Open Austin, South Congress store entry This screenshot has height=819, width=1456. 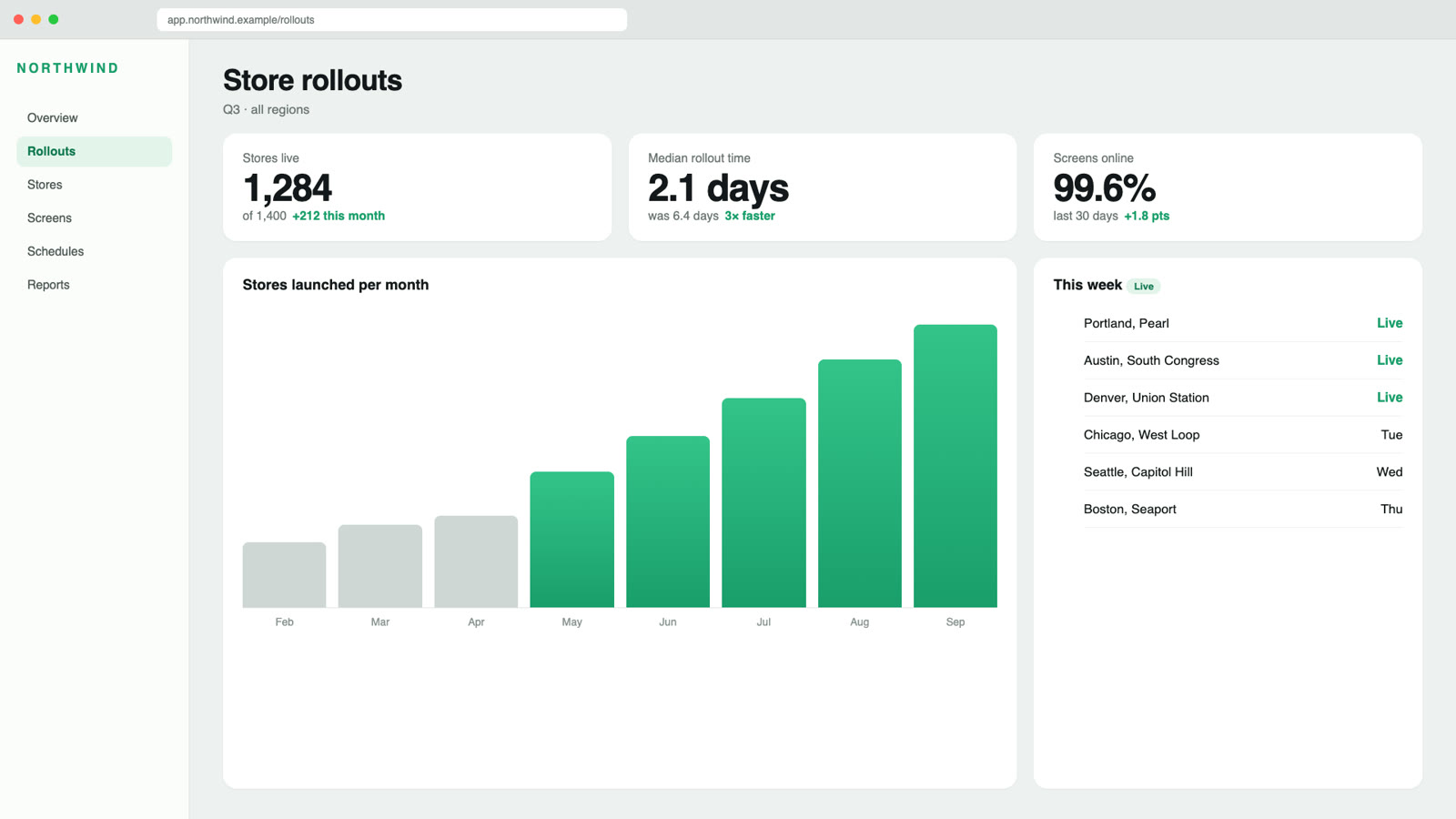coord(1243,360)
